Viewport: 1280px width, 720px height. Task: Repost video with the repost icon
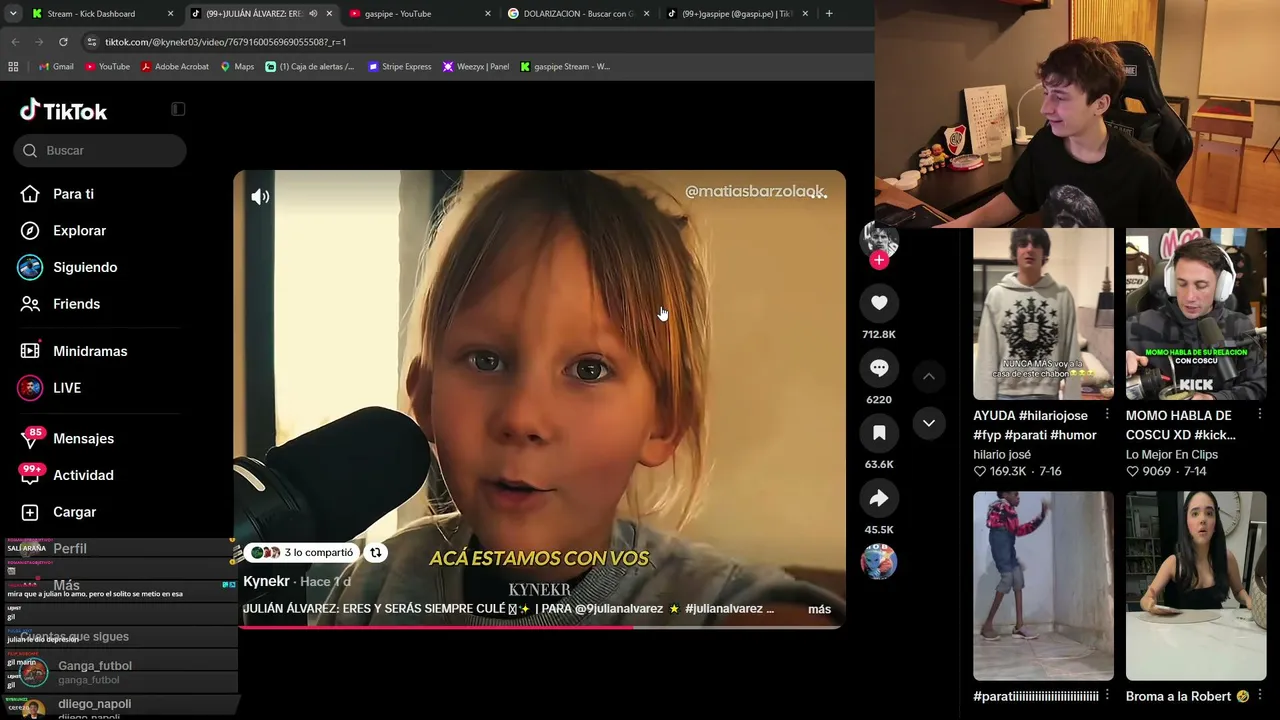tap(376, 552)
